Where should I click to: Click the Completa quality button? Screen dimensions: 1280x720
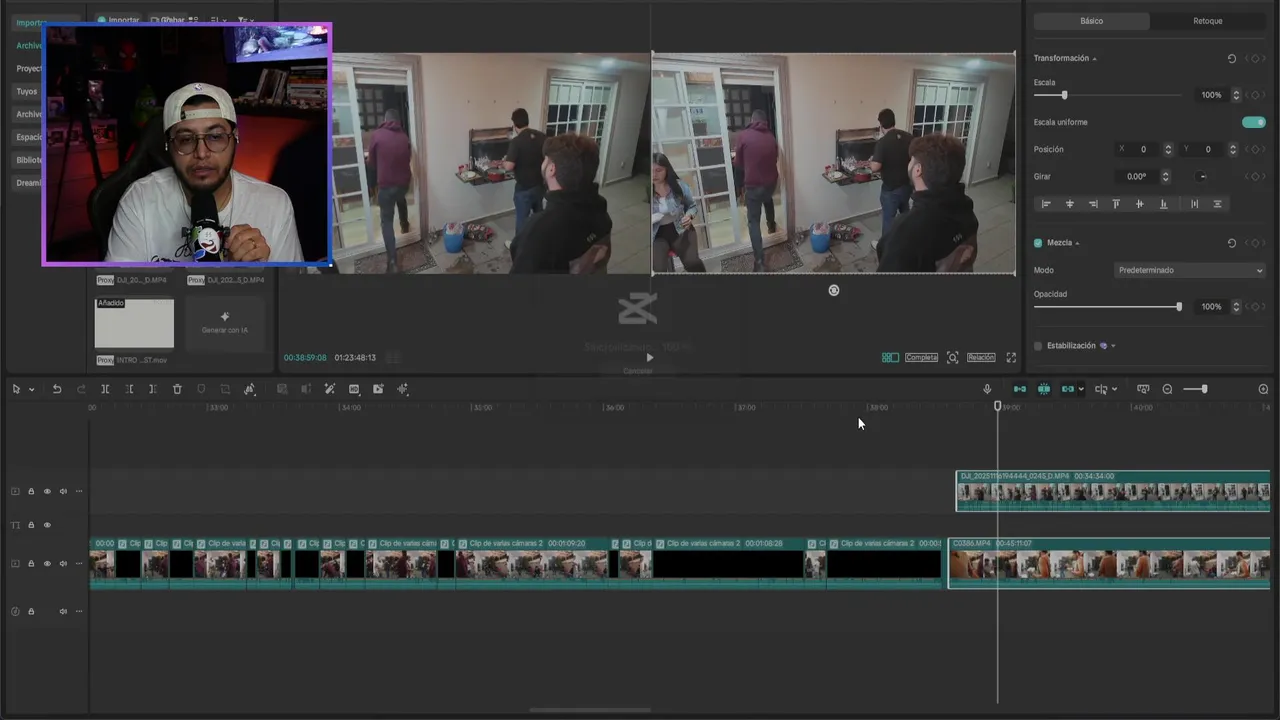(x=922, y=357)
